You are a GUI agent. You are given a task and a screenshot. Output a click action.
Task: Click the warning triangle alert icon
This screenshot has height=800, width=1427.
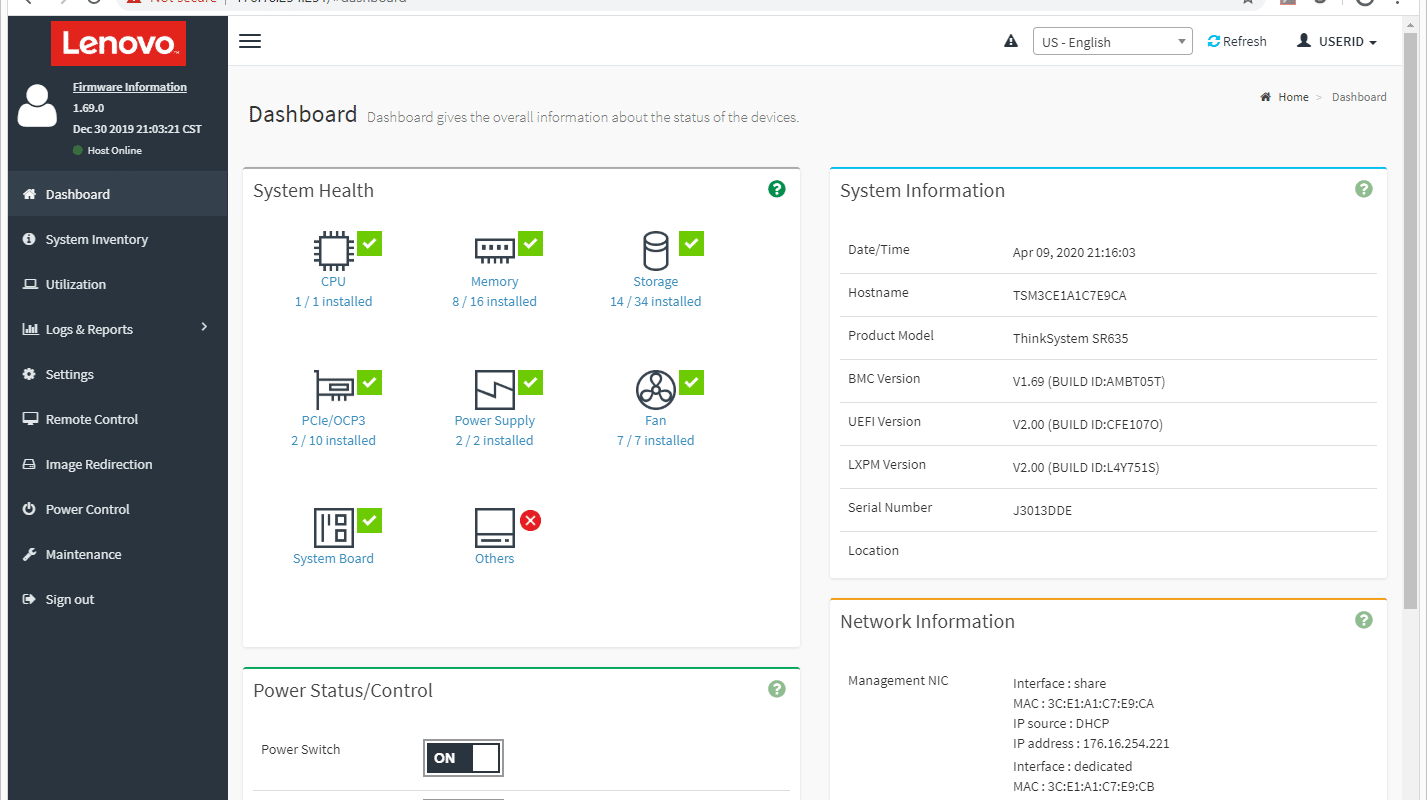click(1011, 41)
